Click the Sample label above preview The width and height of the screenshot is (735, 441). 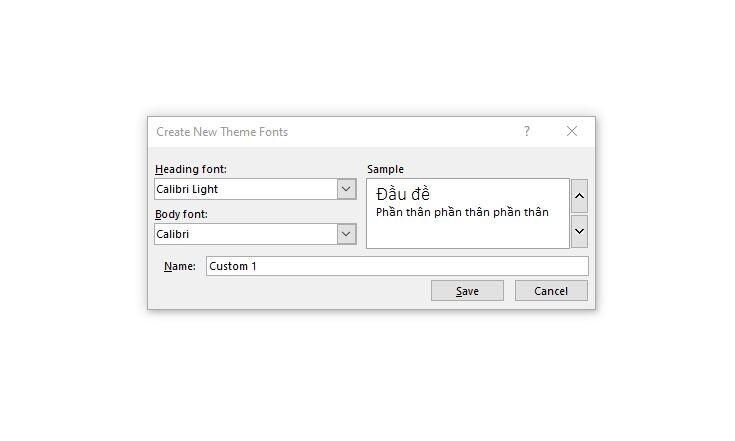click(385, 170)
